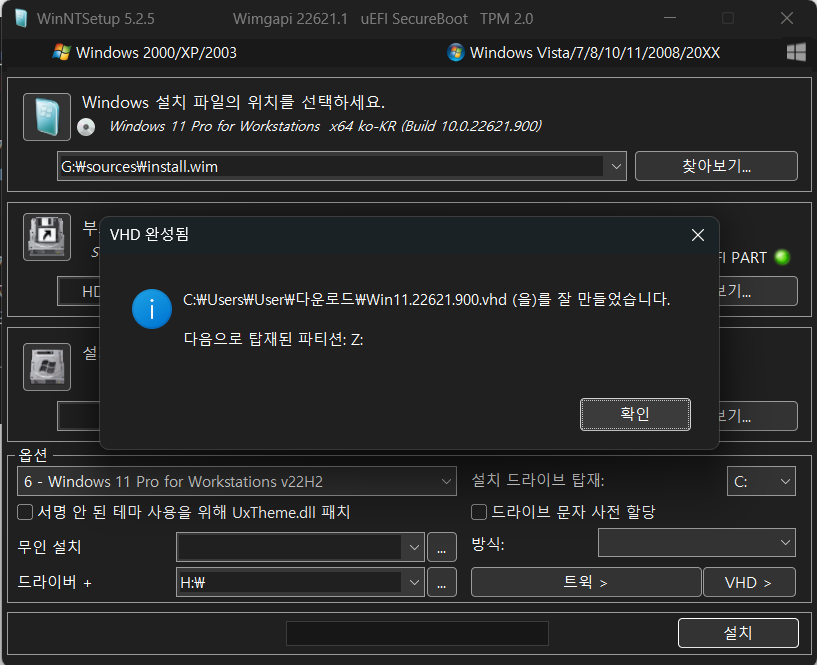The width and height of the screenshot is (817, 665).
Task: Click the disc icon beside Windows 11 Pro text
Action: 86,127
